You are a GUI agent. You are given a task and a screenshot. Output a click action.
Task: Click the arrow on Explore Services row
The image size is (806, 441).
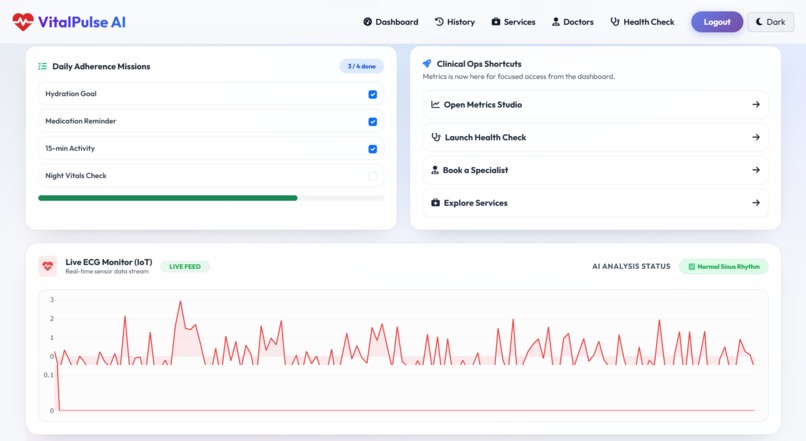tap(756, 203)
